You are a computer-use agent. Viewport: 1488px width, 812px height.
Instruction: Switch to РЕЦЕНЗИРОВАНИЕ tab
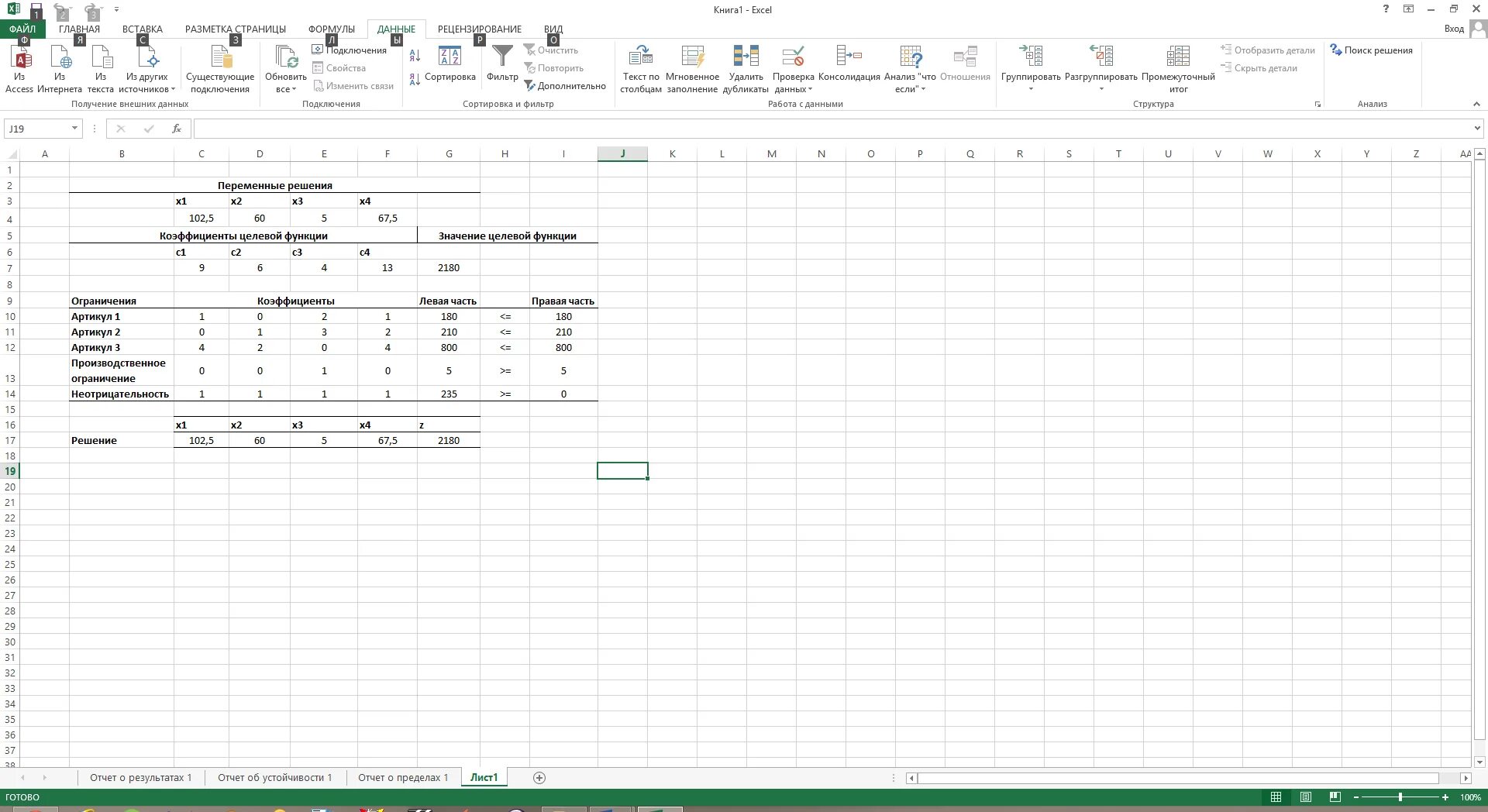479,29
